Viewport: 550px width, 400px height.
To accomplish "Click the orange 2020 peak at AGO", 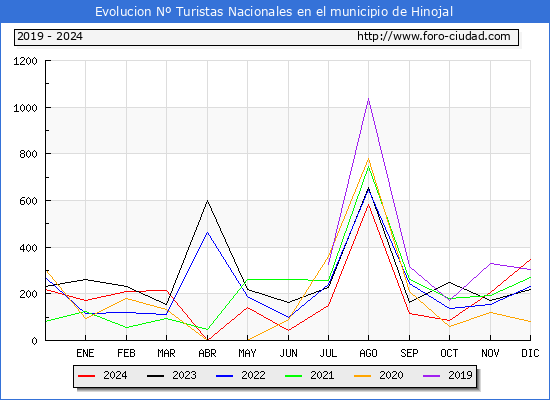I will coord(368,159).
